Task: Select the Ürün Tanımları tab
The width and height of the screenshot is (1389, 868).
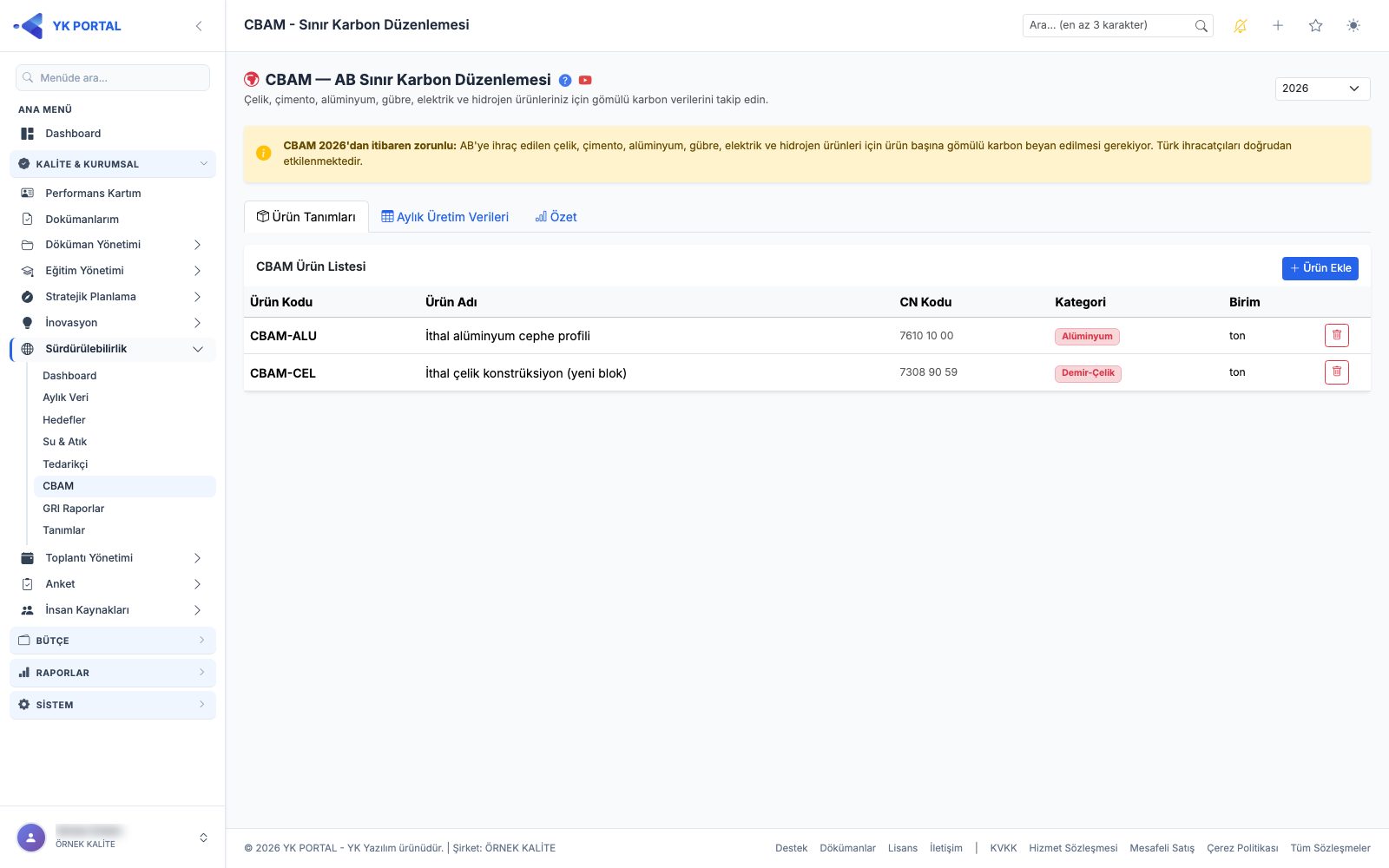Action: [306, 217]
